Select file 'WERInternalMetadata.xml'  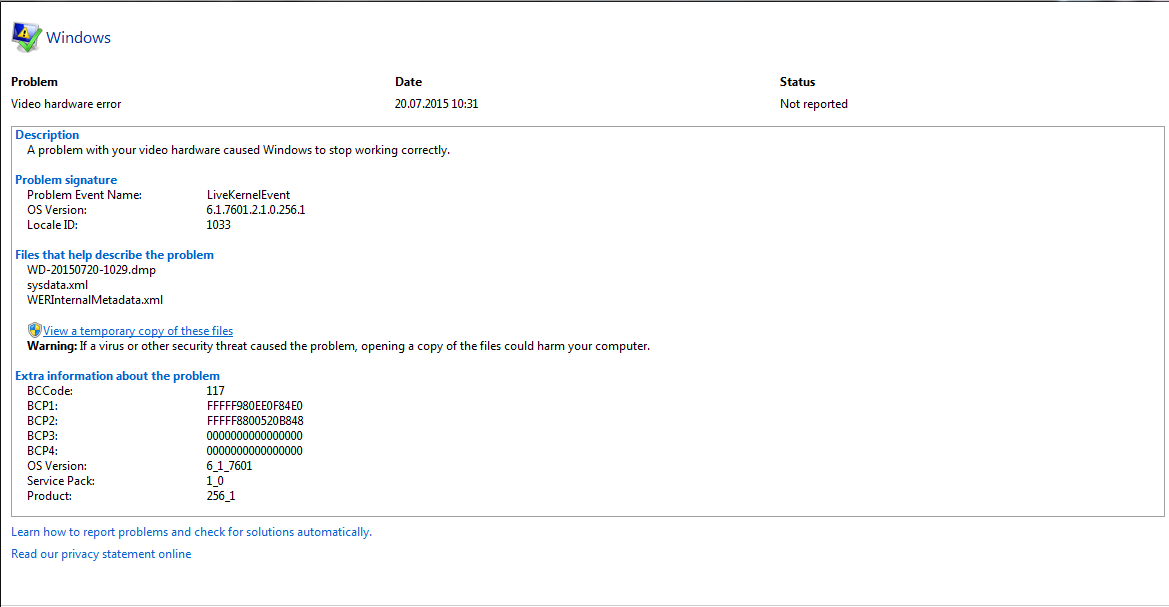pos(95,300)
